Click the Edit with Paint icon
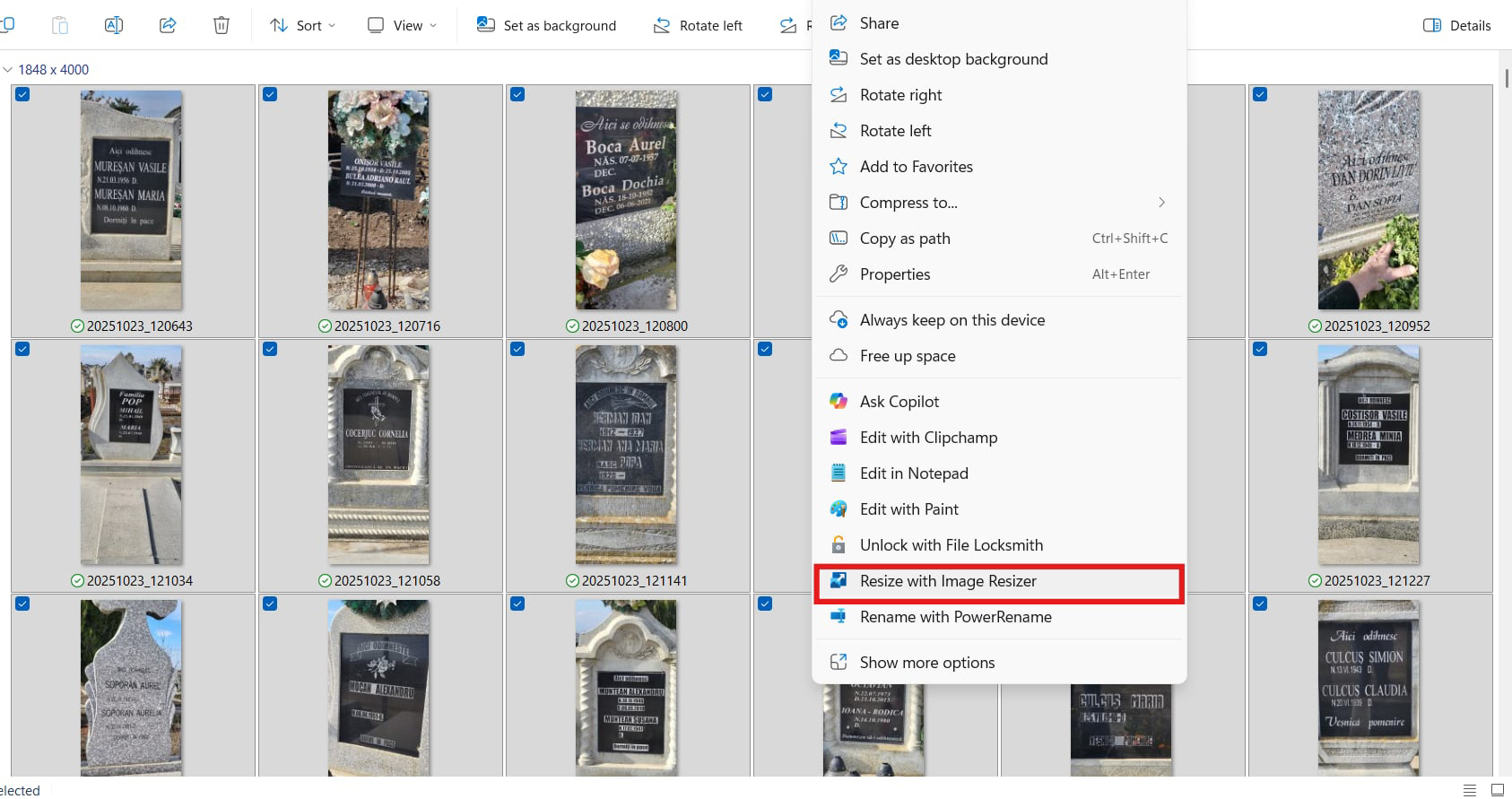Screen dimensions: 1512x799 point(839,509)
